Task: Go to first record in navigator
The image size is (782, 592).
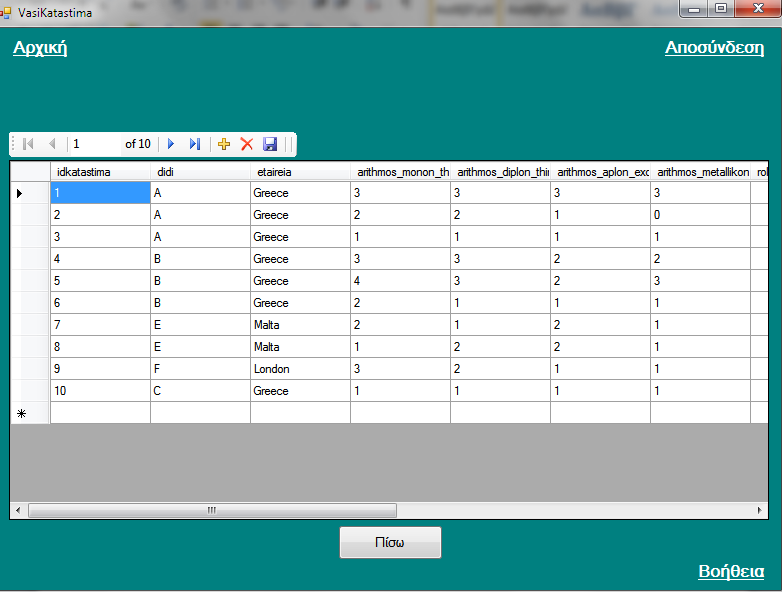Action: (28, 144)
